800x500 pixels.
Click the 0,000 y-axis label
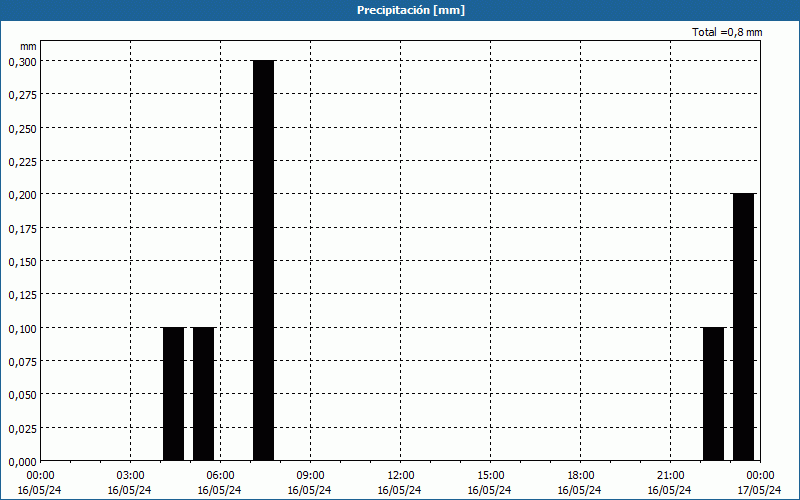tap(22, 462)
